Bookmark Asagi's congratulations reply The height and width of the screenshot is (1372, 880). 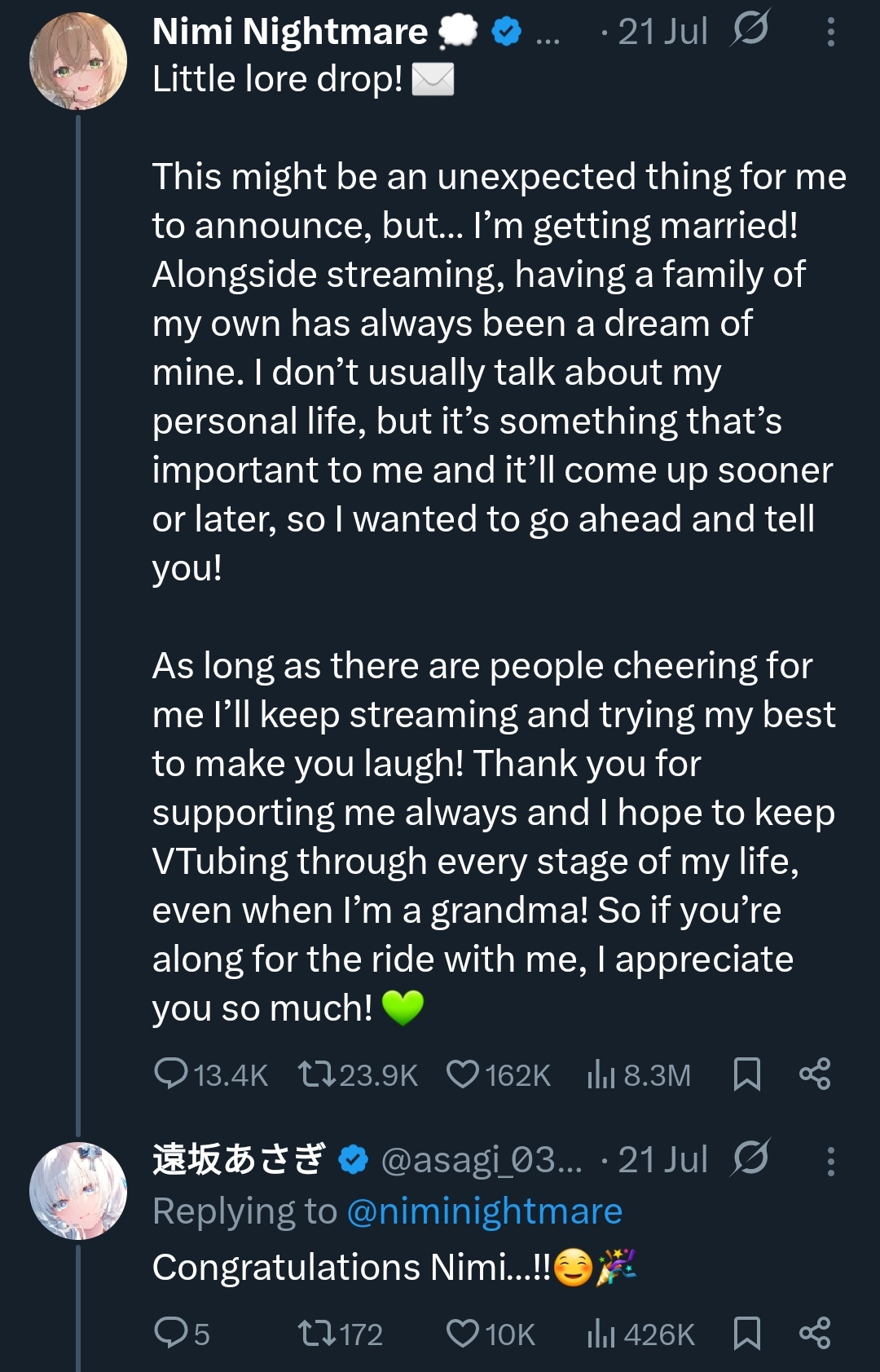click(746, 1333)
